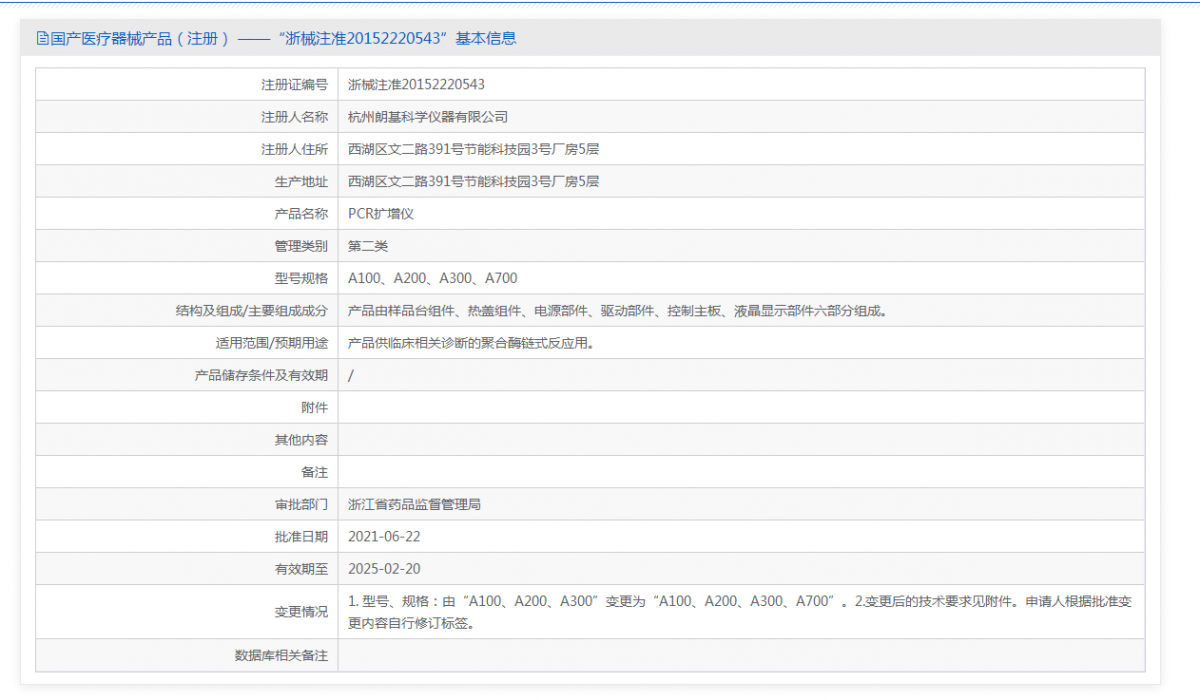Click approval department 浙江省药品监督管理局
The height and width of the screenshot is (700, 1200).
pos(414,504)
